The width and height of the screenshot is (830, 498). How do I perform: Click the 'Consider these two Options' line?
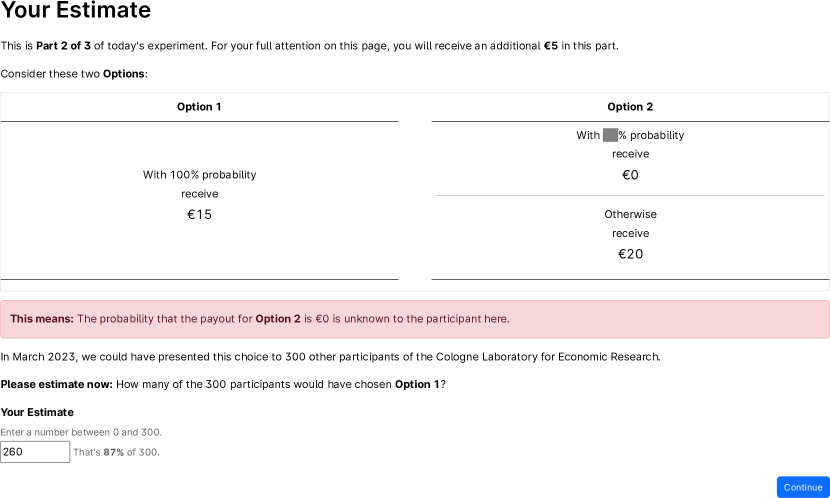[x=74, y=74]
